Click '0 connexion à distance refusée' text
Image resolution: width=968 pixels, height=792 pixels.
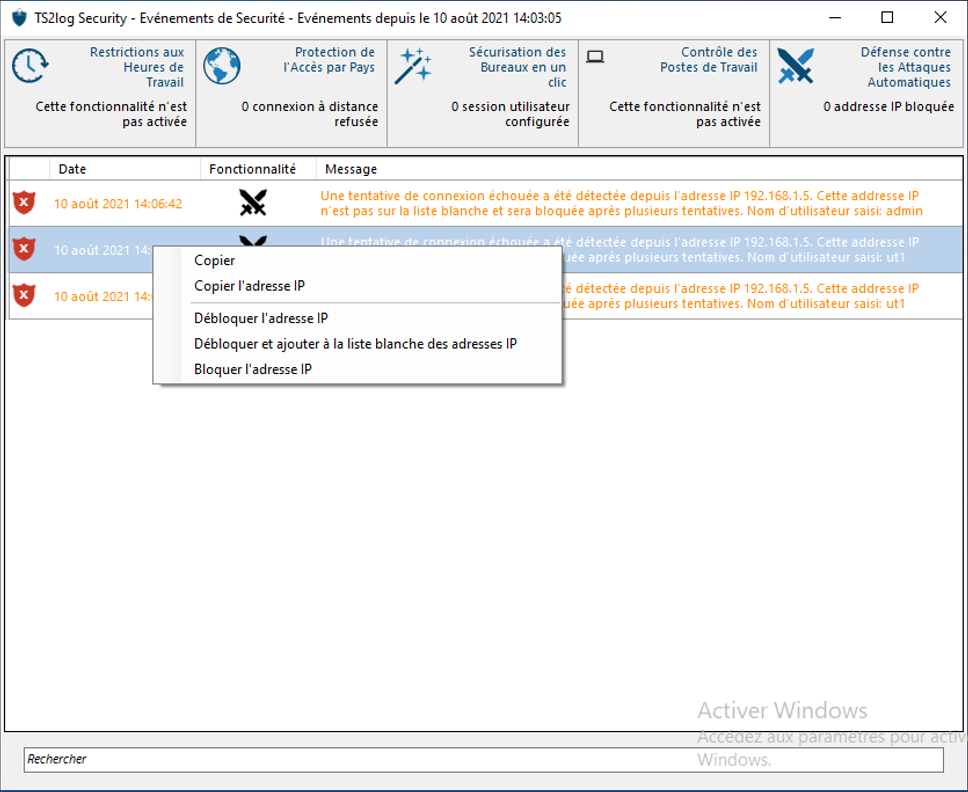(x=309, y=114)
